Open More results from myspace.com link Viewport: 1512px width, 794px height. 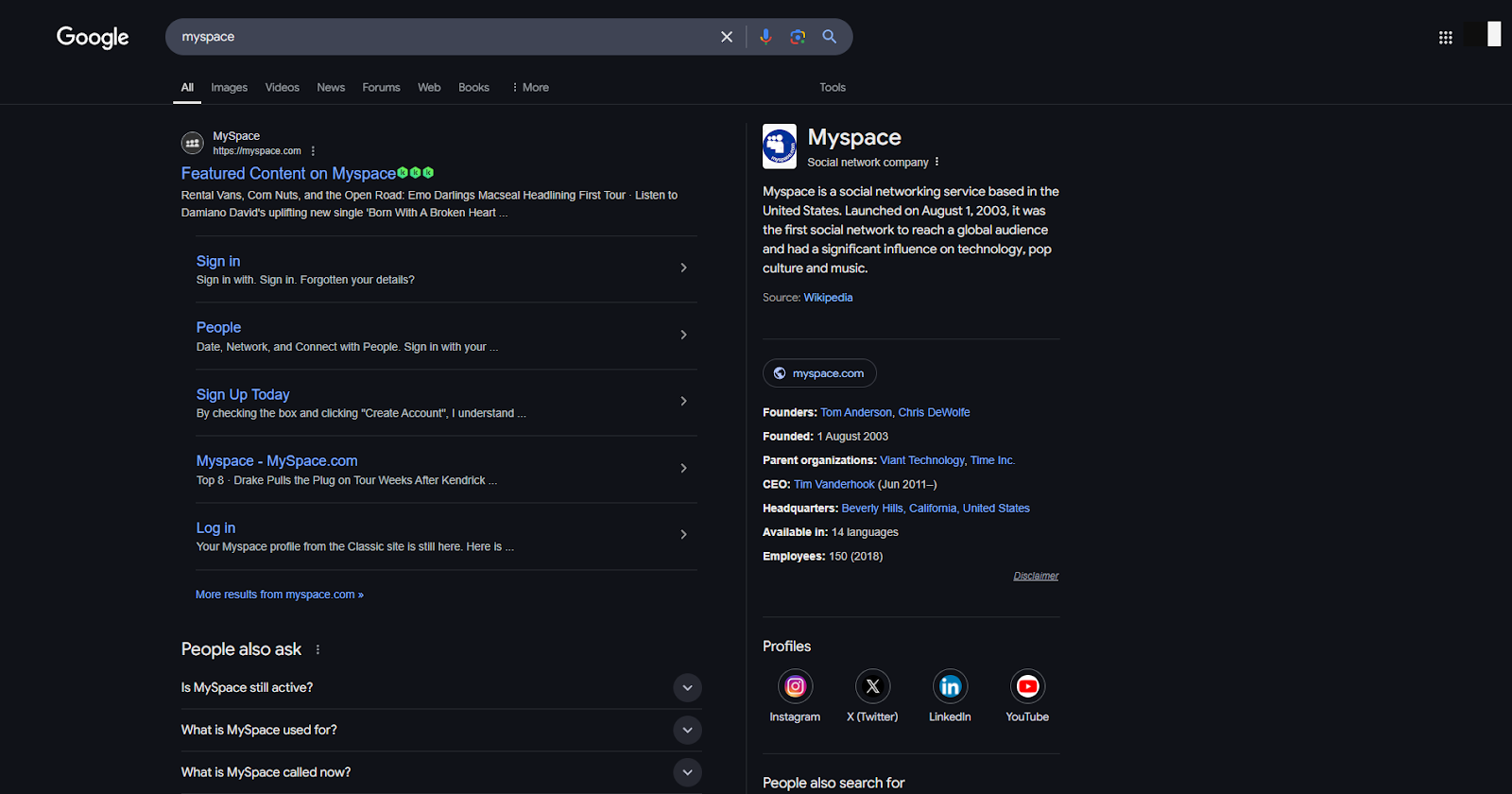point(280,595)
